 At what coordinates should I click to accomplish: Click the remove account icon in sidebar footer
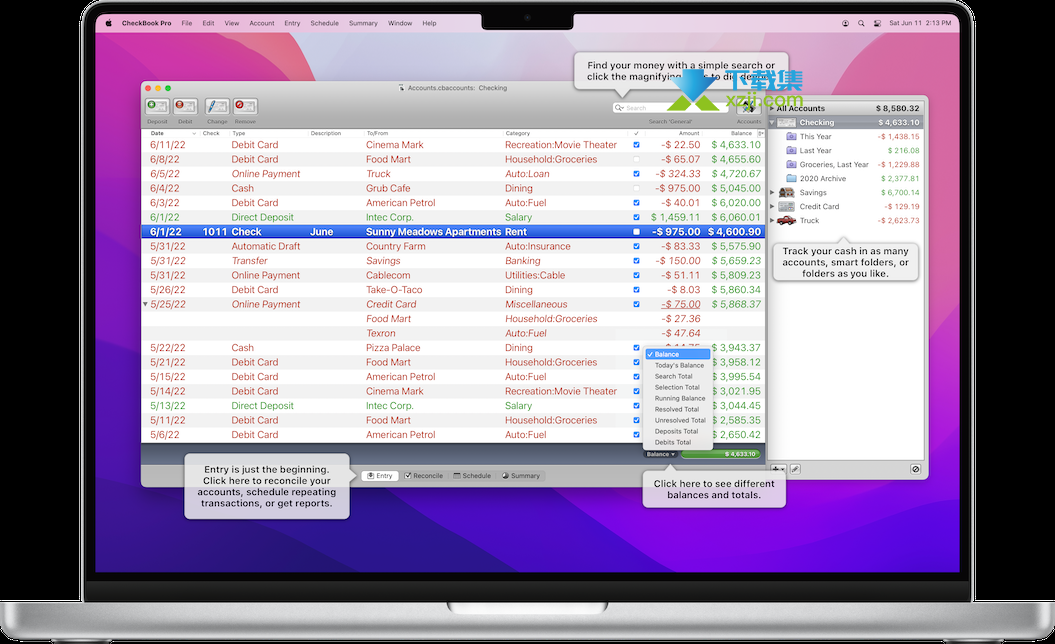point(915,469)
